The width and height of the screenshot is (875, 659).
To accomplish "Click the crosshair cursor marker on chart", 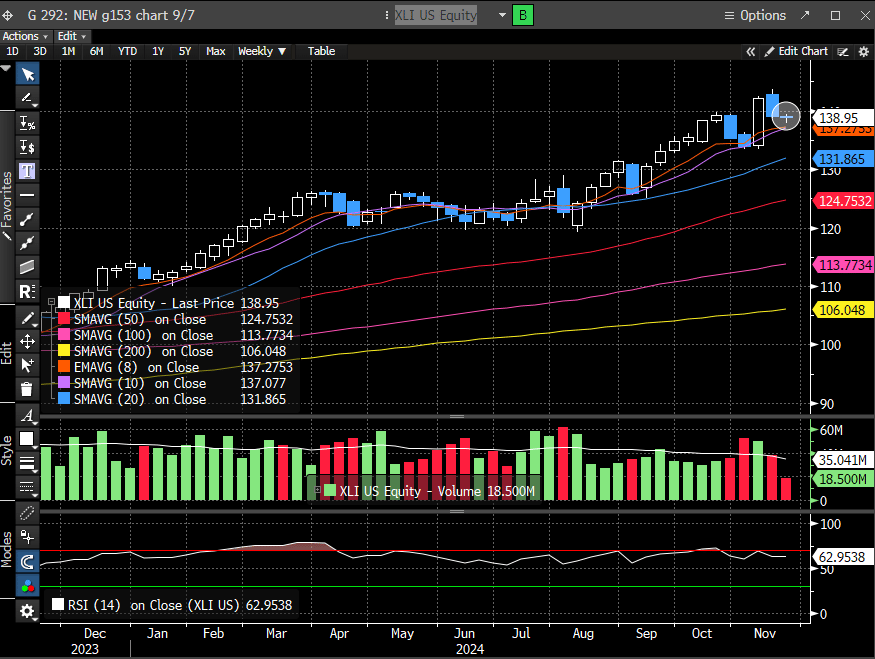I will 786,117.
